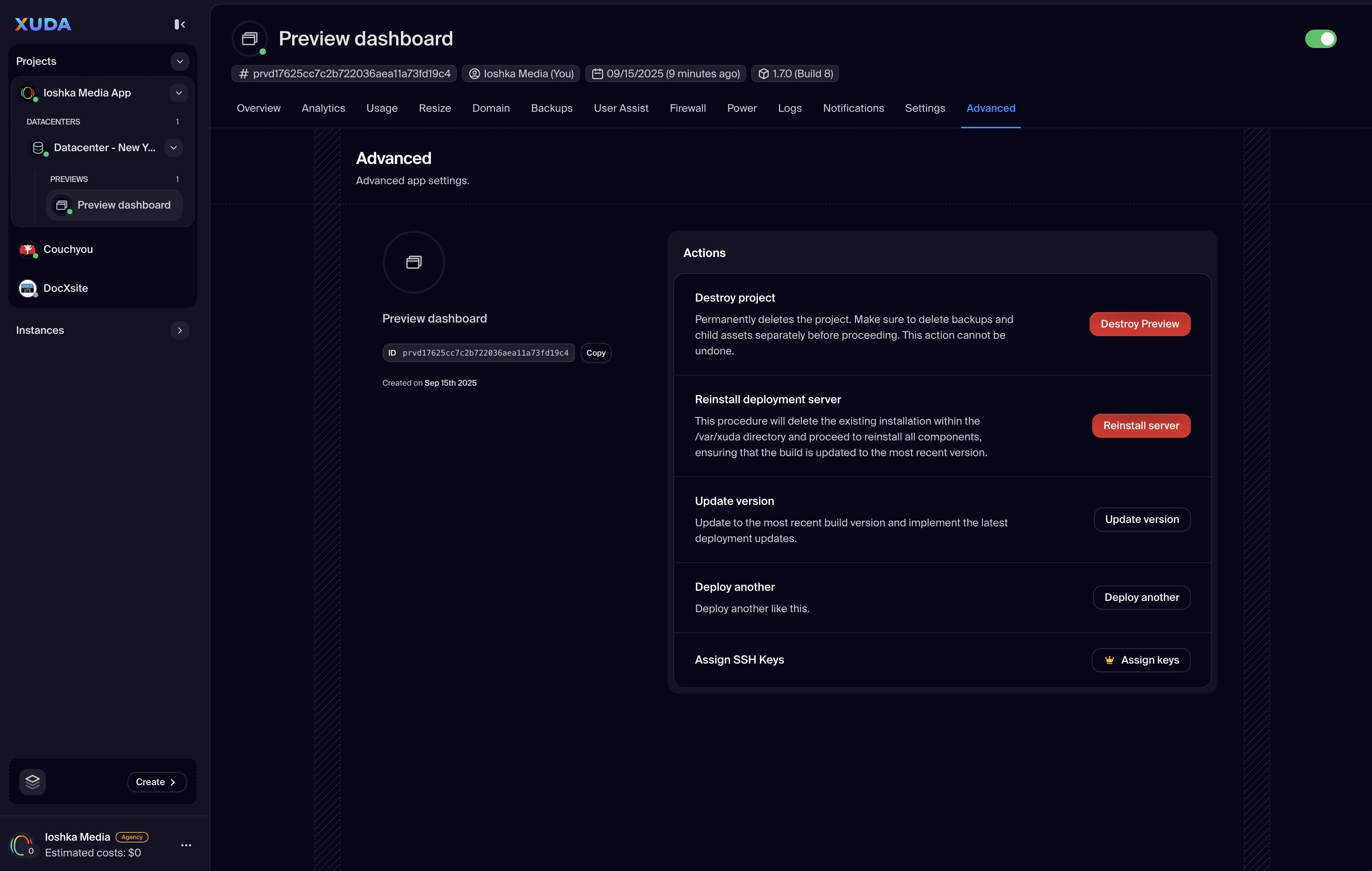The width and height of the screenshot is (1372, 871).
Task: Expand the Instances section
Action: click(180, 330)
